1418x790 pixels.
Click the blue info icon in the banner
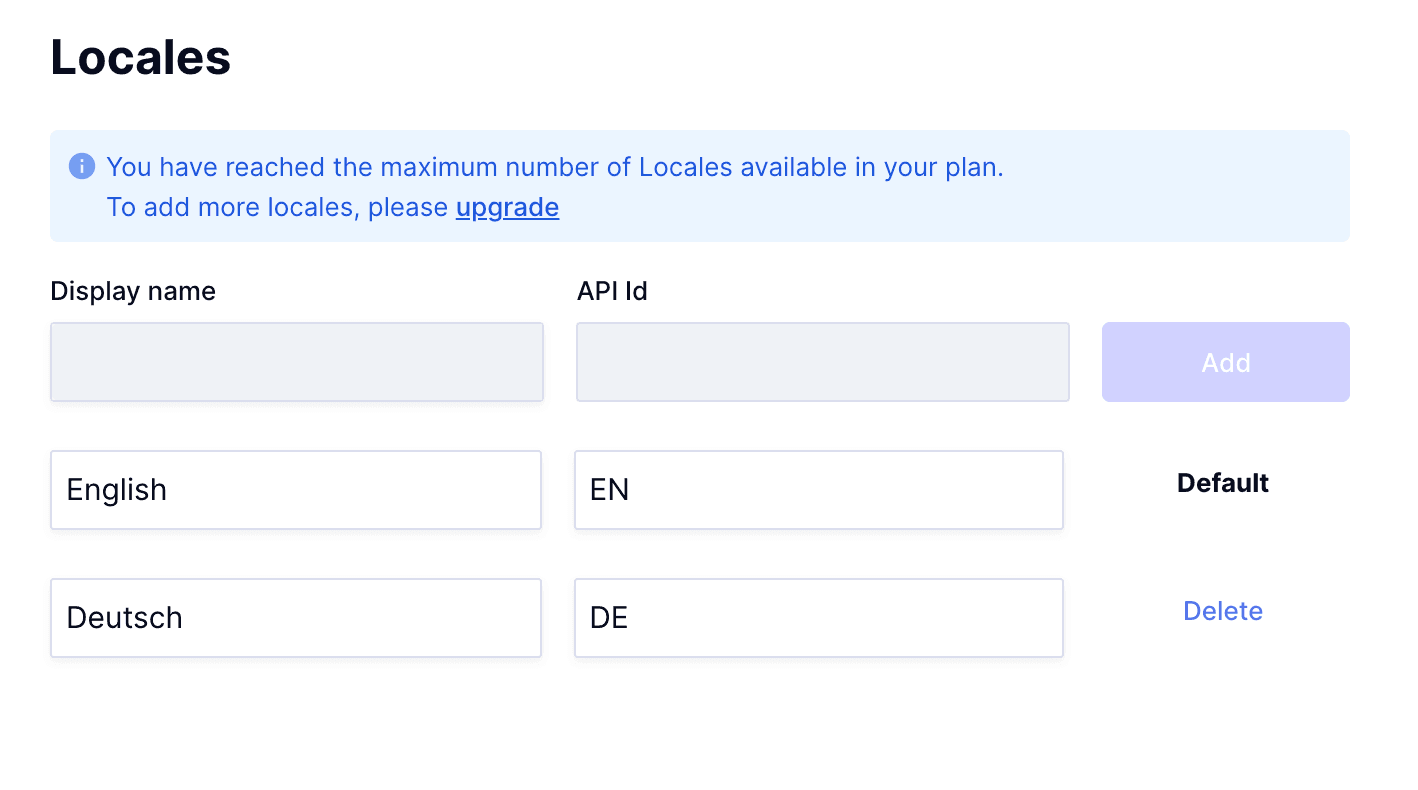point(82,166)
